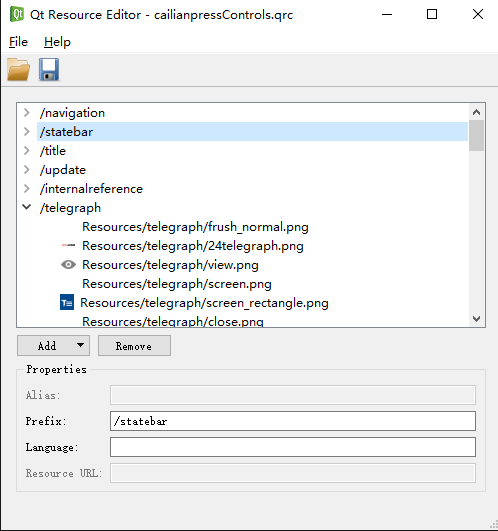Image resolution: width=498 pixels, height=531 pixels.
Task: Select Resources/telegraph/screen_rectangle.png entry
Action: (204, 302)
